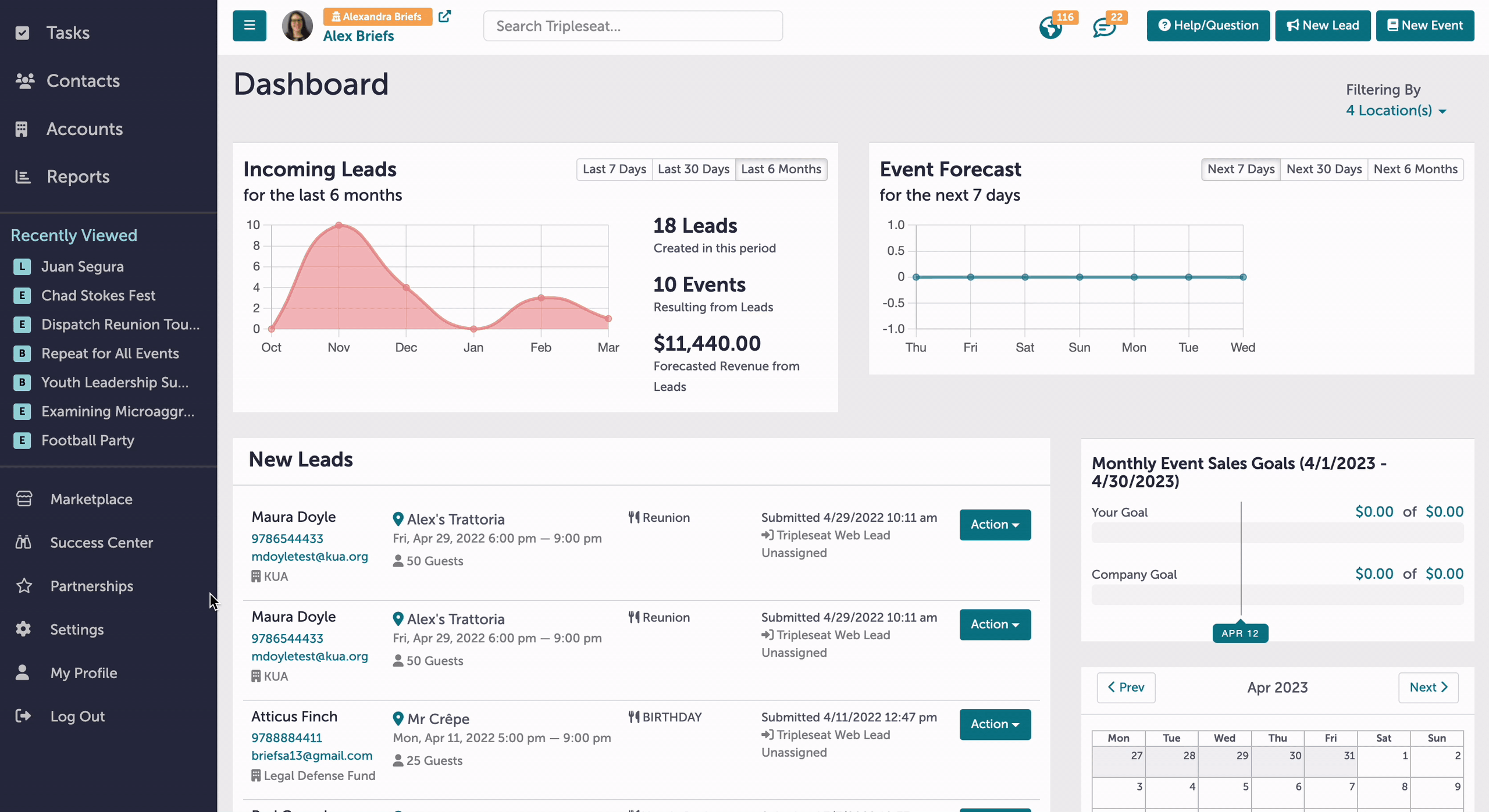Open the globe notifications icon with 116 badge
Image resolution: width=1489 pixels, height=812 pixels.
tap(1051, 27)
